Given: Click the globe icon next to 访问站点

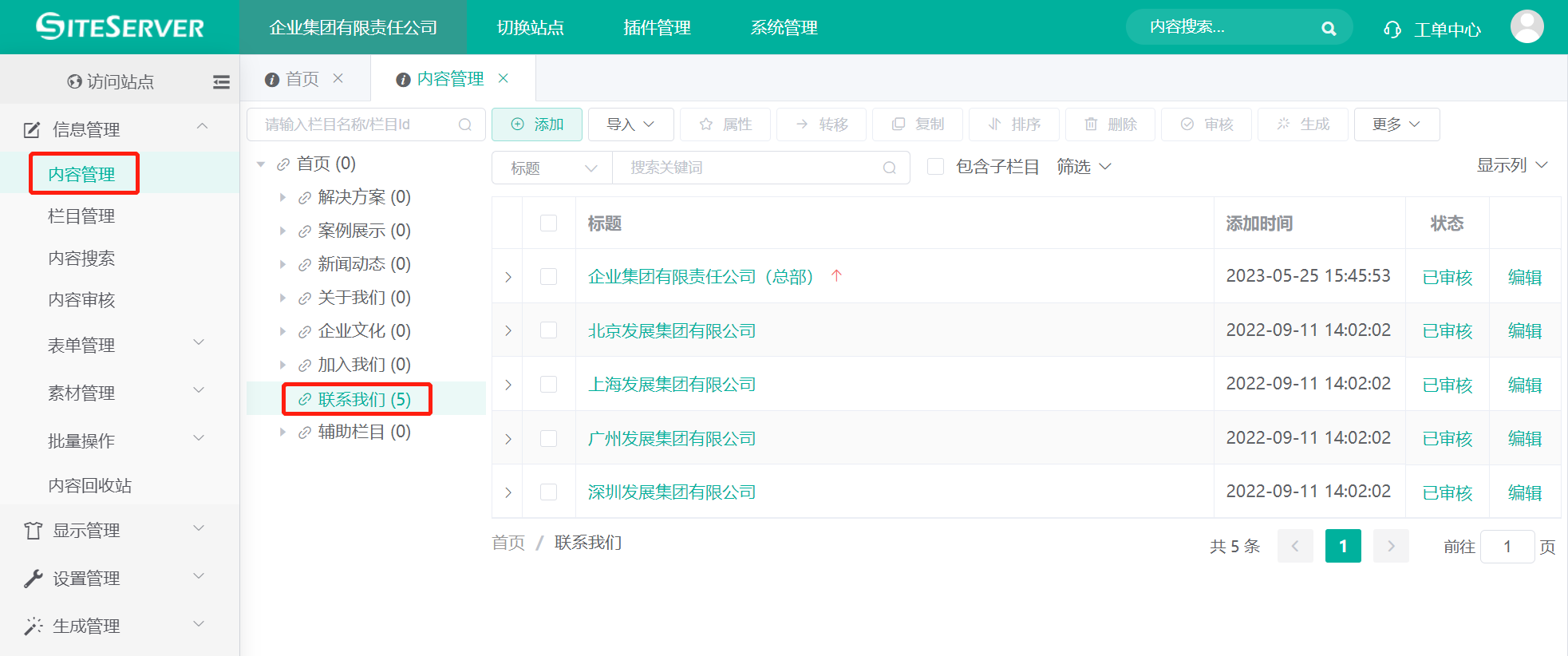Looking at the screenshot, I should 75,81.
